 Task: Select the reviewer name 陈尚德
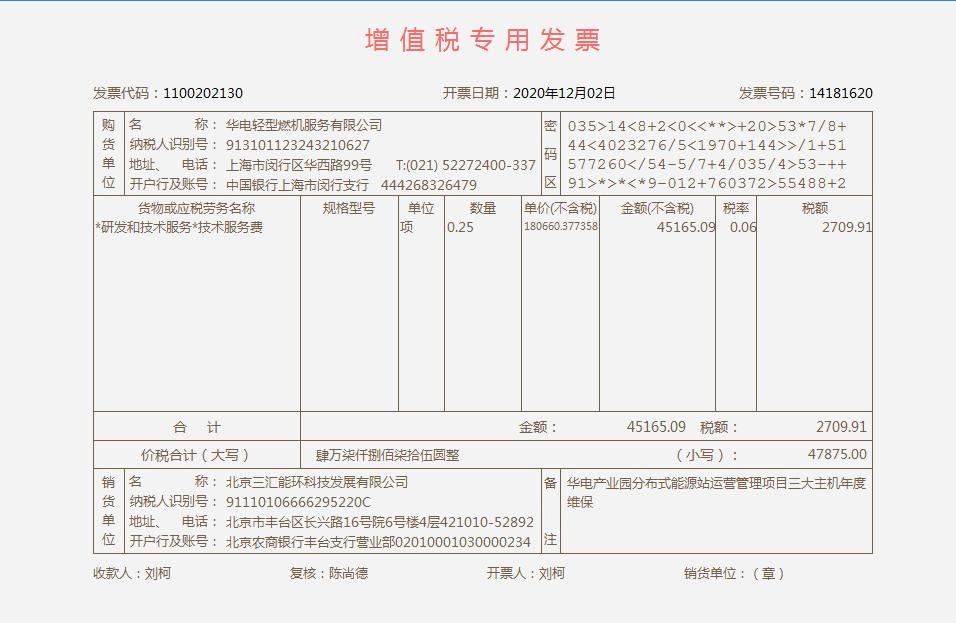point(349,573)
